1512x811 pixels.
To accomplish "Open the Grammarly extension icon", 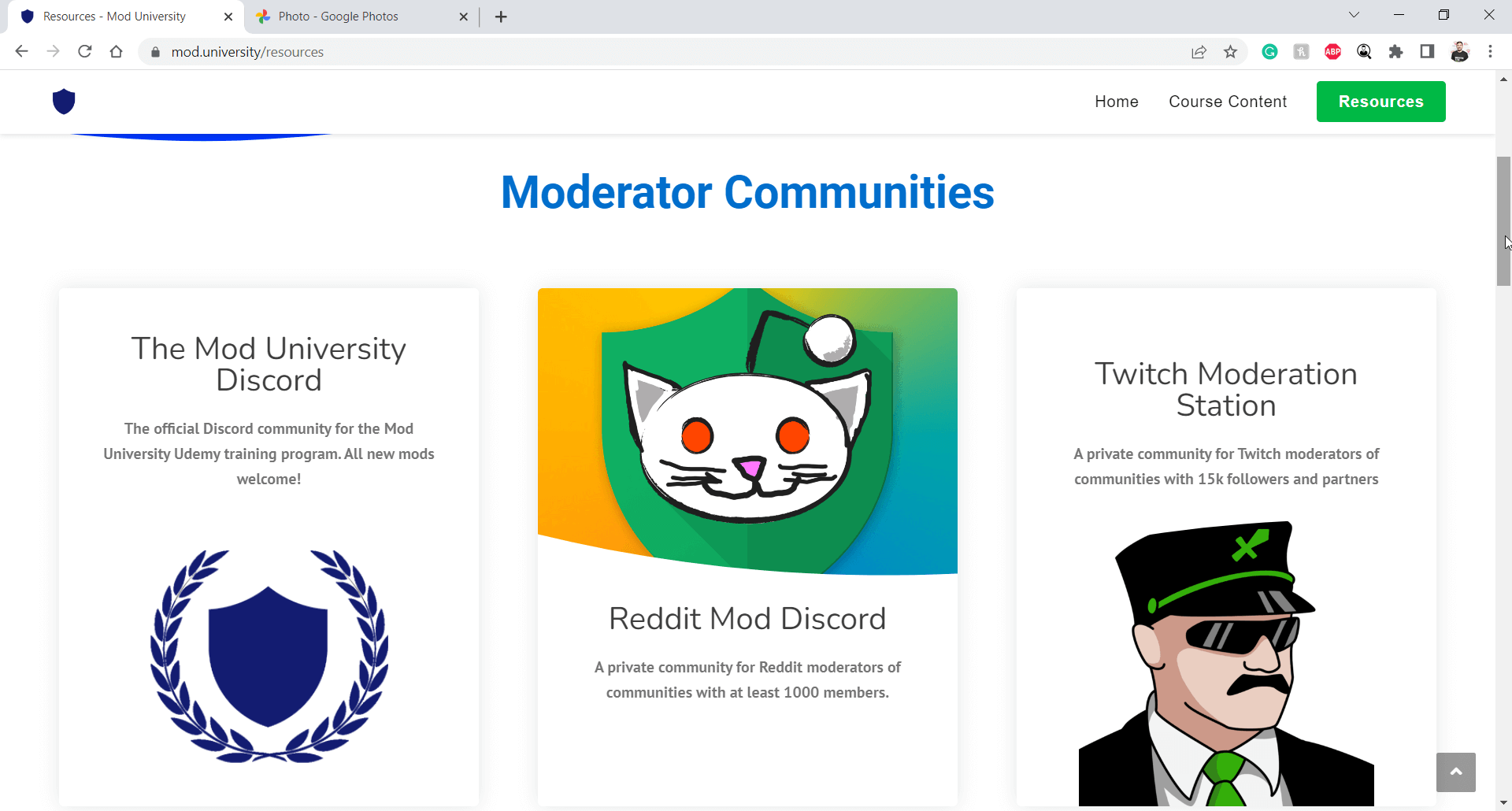I will point(1269,52).
